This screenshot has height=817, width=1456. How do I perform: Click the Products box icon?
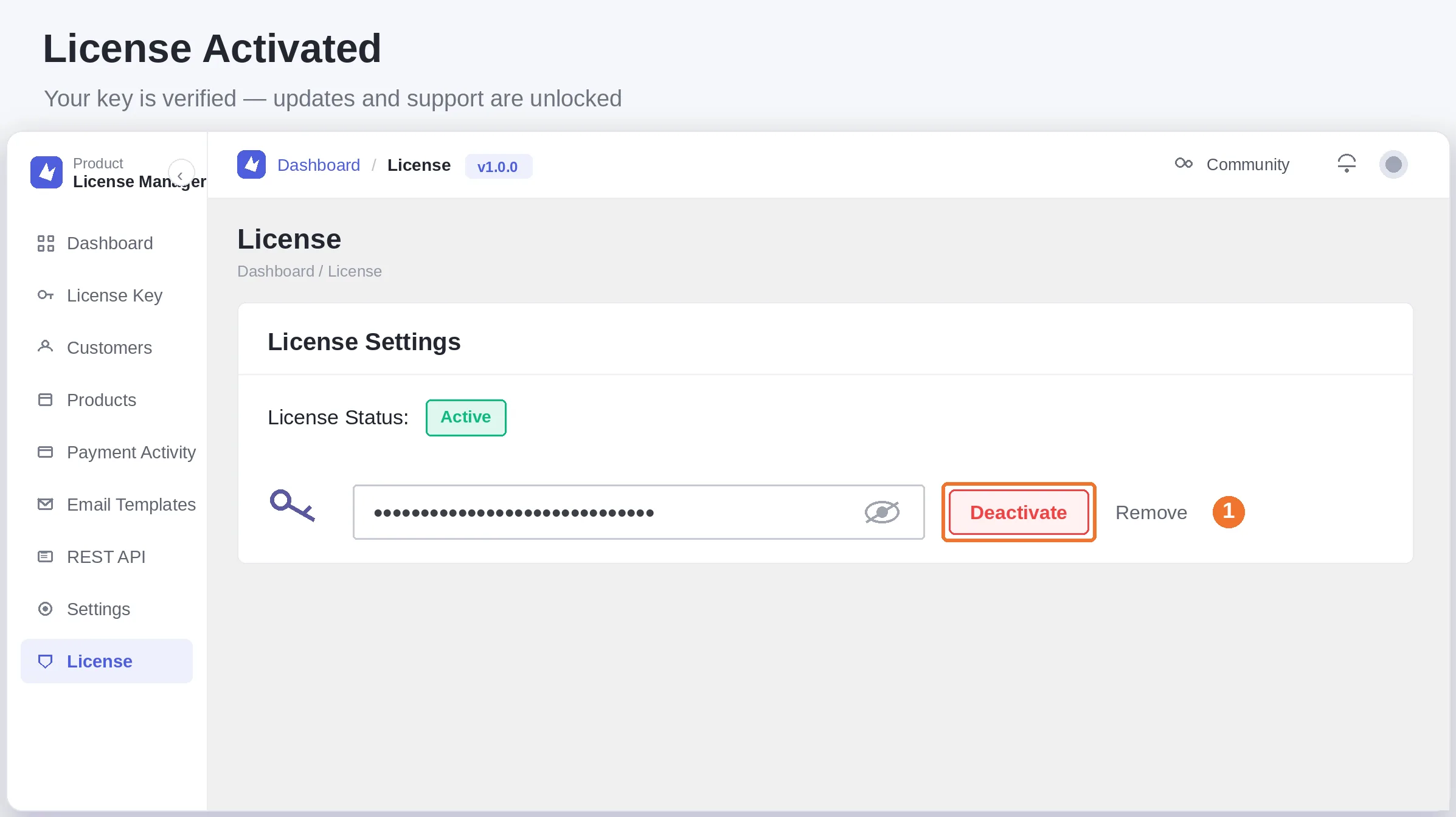click(x=46, y=400)
